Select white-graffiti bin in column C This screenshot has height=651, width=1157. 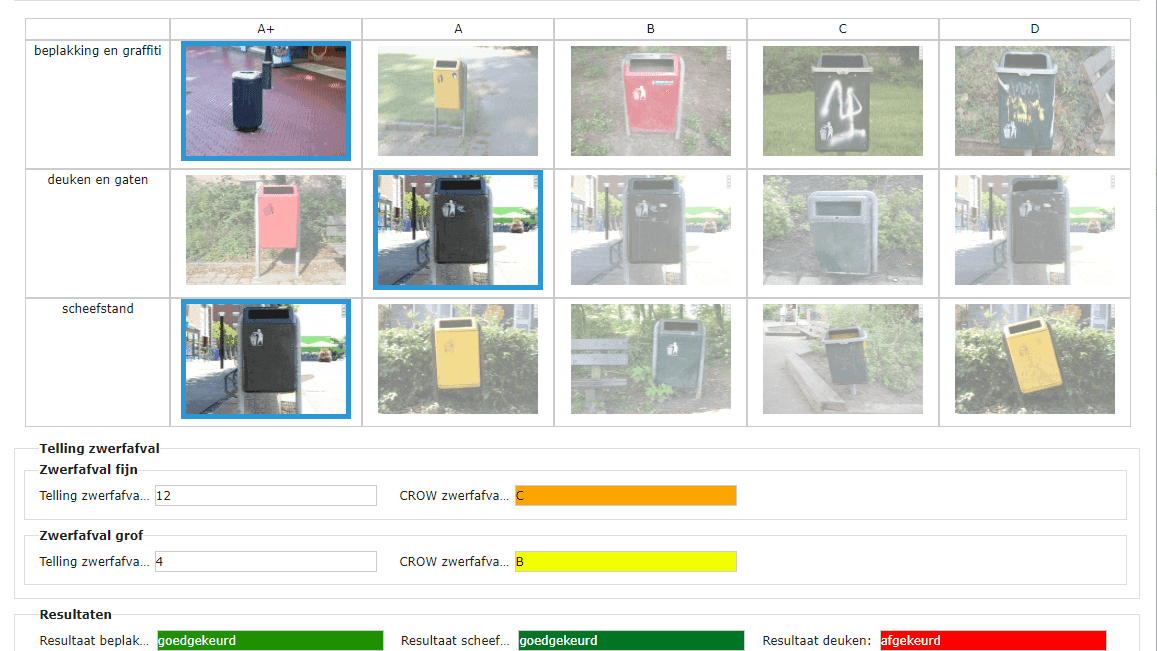[843, 101]
